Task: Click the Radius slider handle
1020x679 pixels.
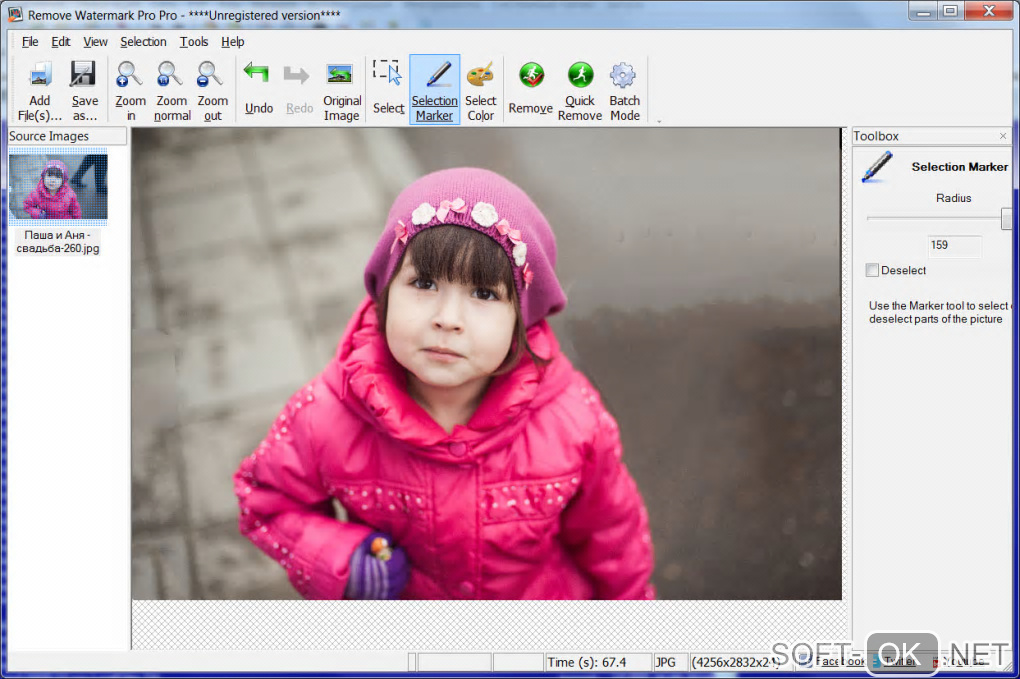Action: (1006, 219)
